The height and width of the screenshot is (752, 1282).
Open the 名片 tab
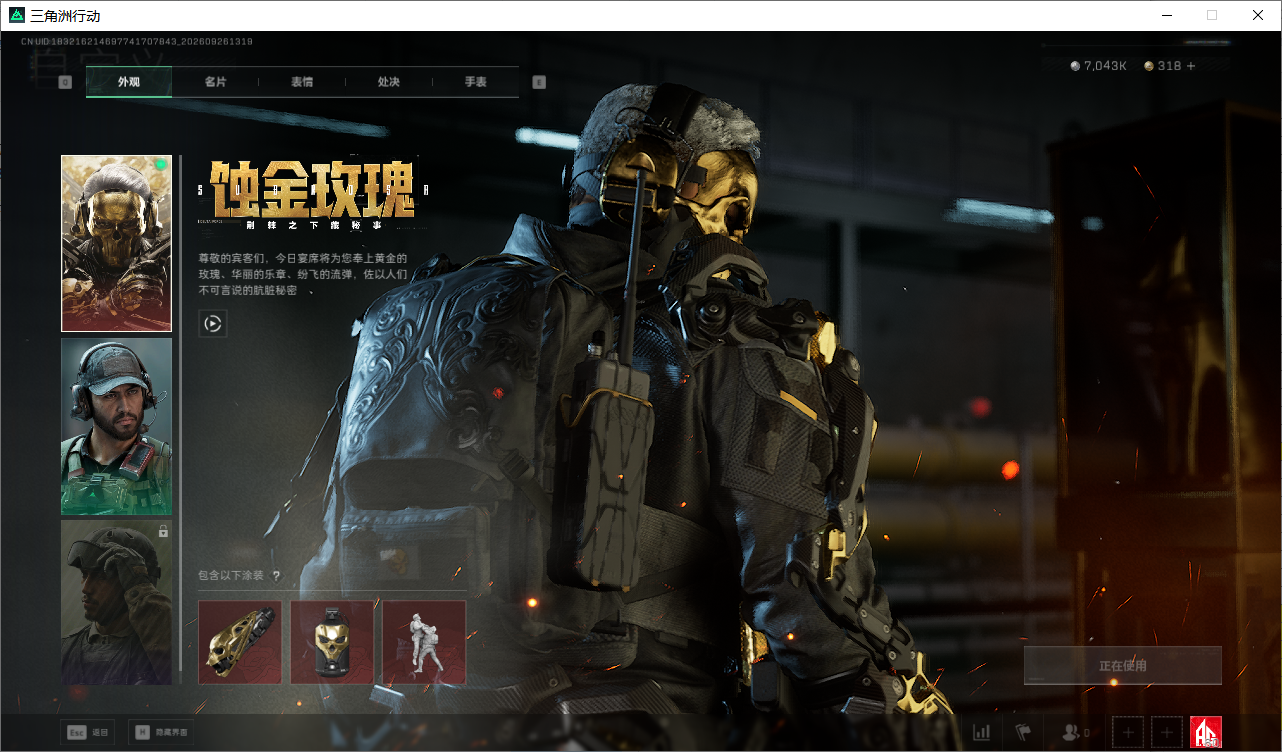215,82
